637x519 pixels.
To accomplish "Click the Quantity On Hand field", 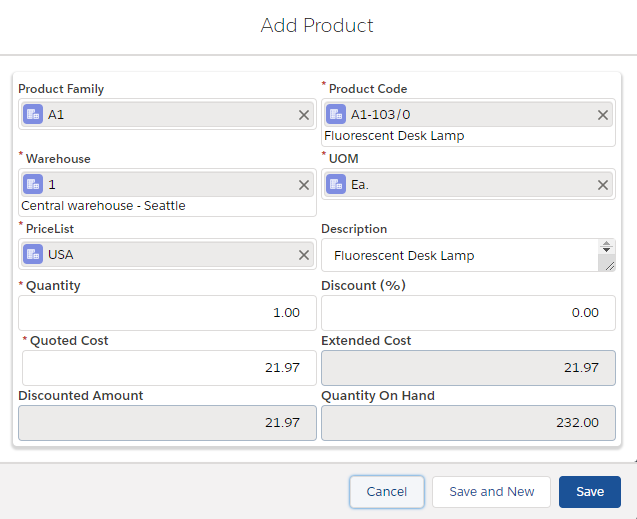I will point(468,423).
